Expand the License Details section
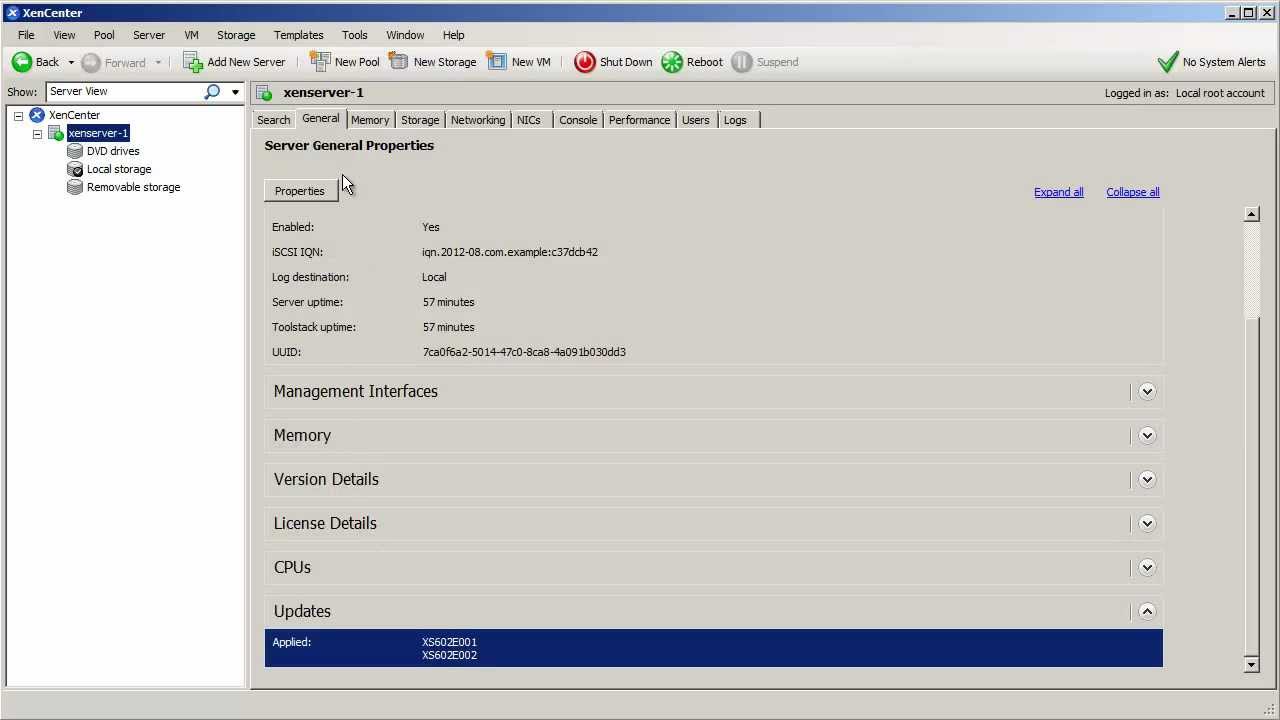 click(1147, 523)
